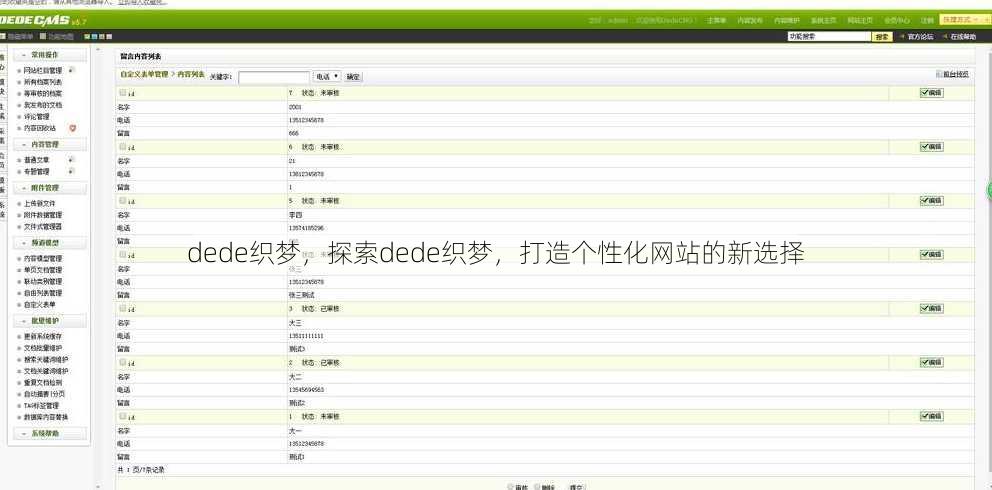Image resolution: width=992 pixels, height=490 pixels.
Task: Click the 共 1 页/7条记录 pager text
Action: click(x=142, y=470)
